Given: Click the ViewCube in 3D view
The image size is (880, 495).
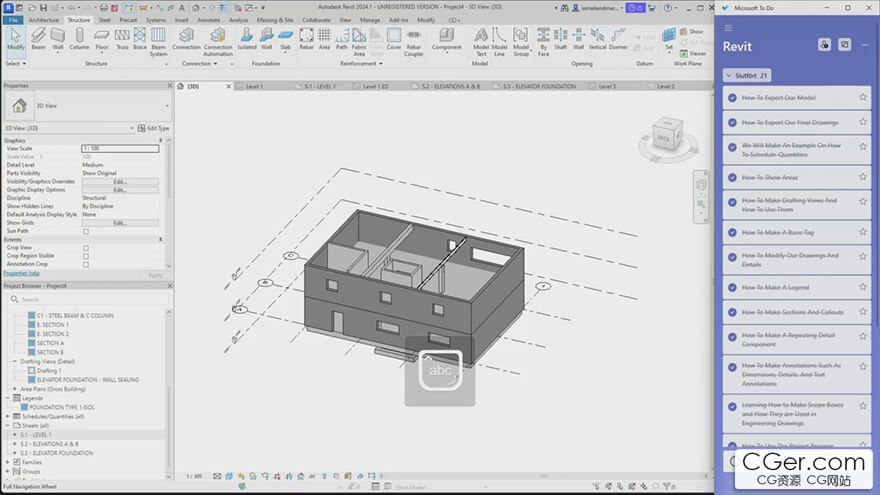Looking at the screenshot, I should pos(667,136).
